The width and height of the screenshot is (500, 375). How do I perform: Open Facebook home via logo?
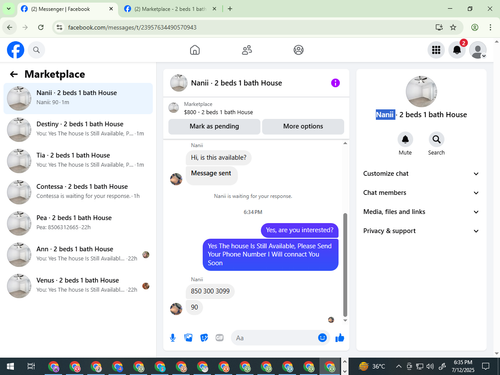(x=15, y=50)
